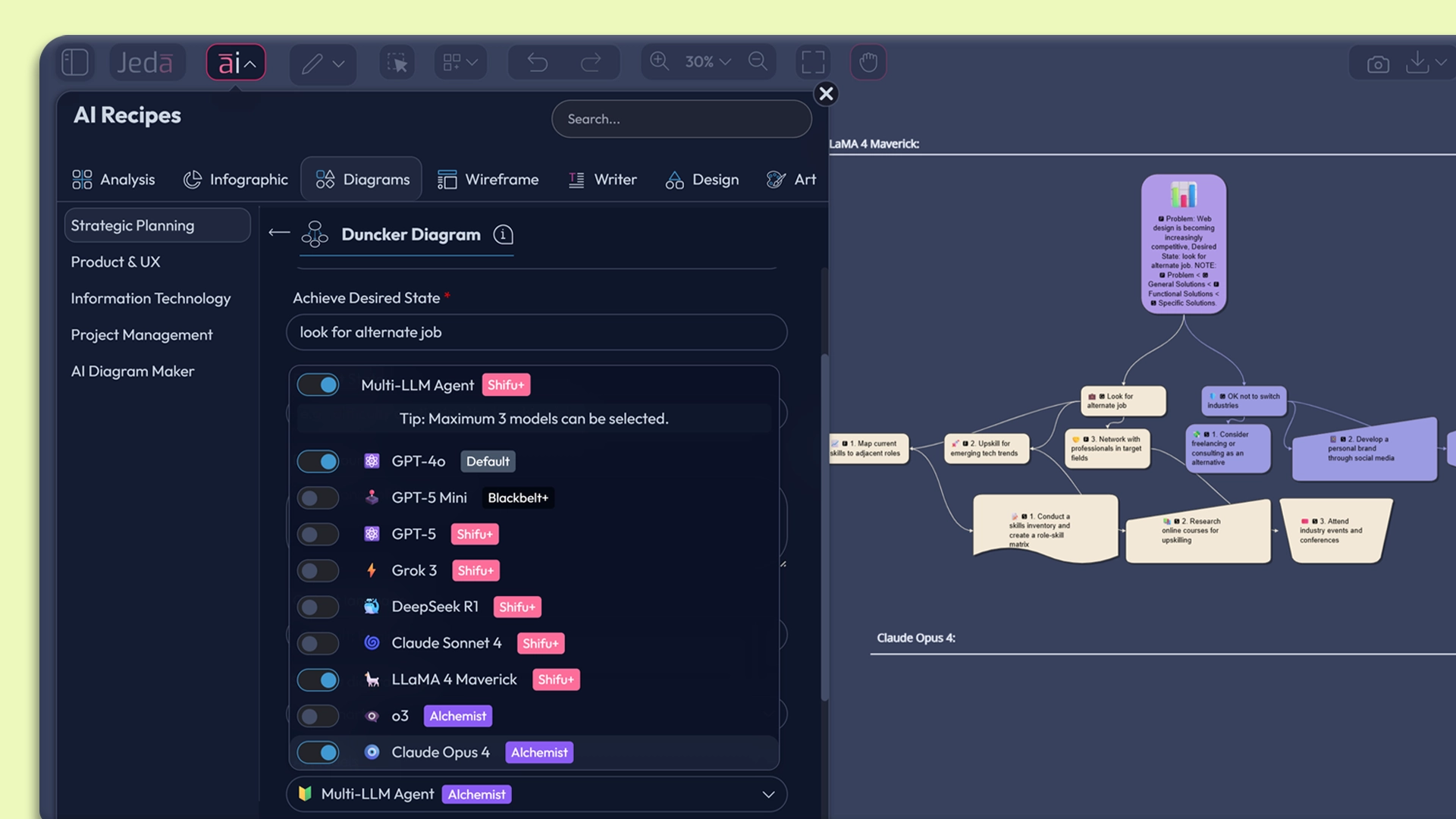Switch to the Wireframe tab

tap(489, 179)
